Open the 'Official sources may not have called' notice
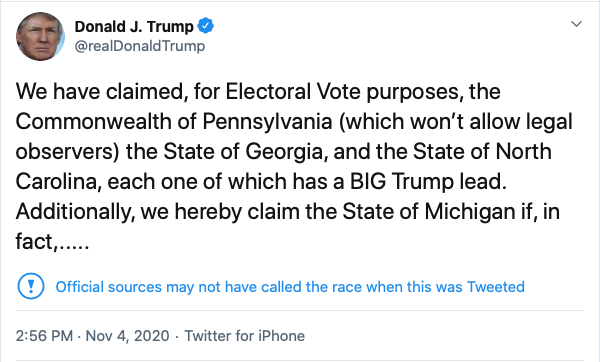The image size is (600, 362). 290,287
